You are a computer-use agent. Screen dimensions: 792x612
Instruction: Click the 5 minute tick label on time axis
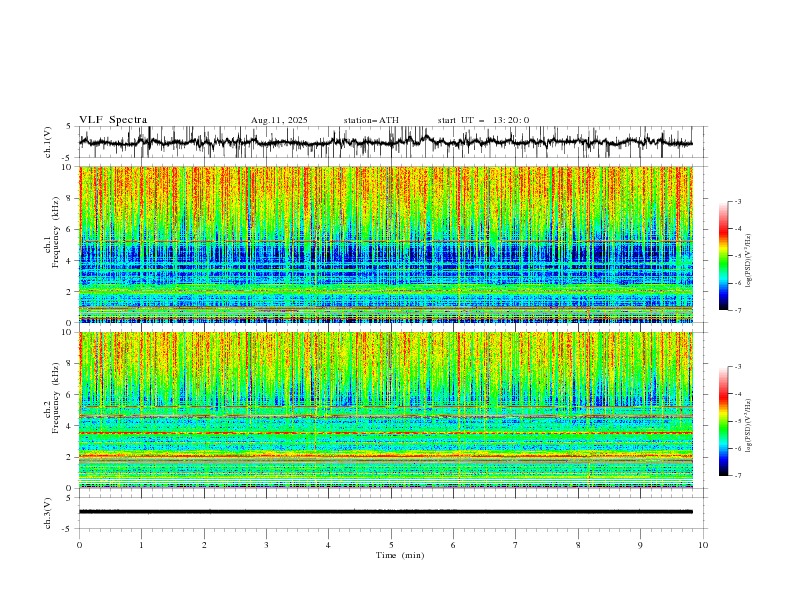point(391,545)
